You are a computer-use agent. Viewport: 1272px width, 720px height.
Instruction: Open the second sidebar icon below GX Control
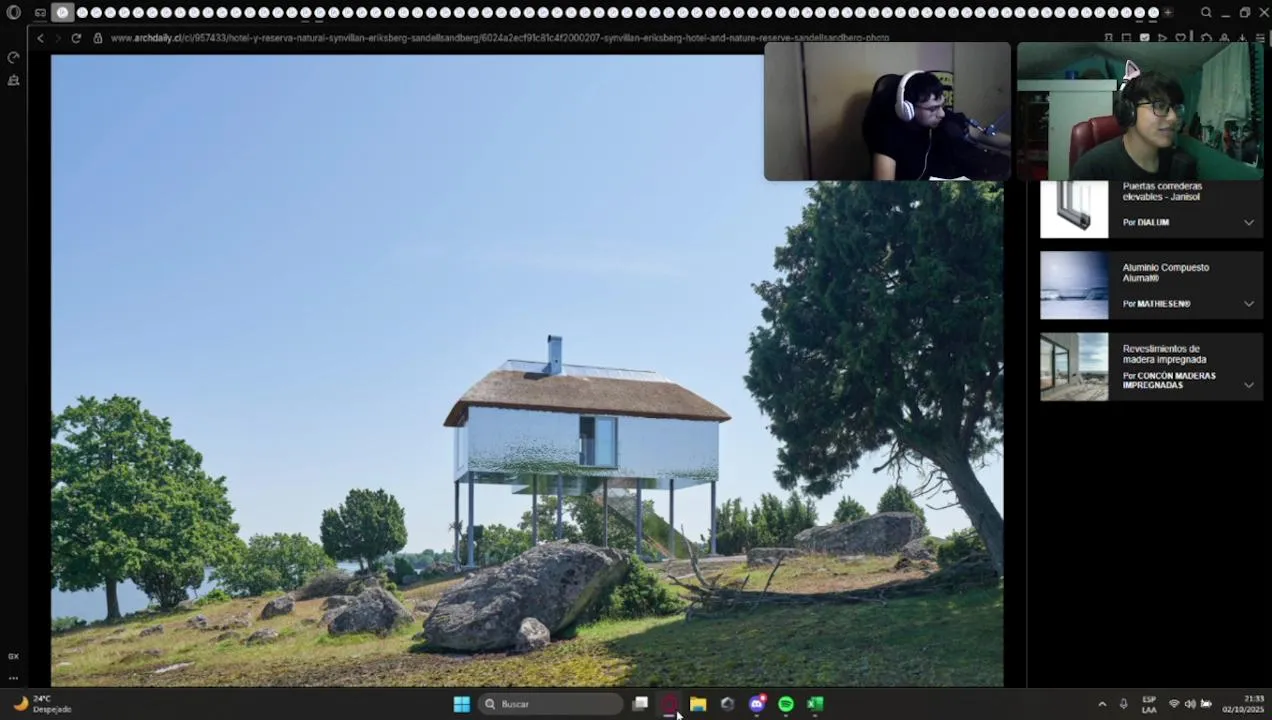(x=13, y=80)
